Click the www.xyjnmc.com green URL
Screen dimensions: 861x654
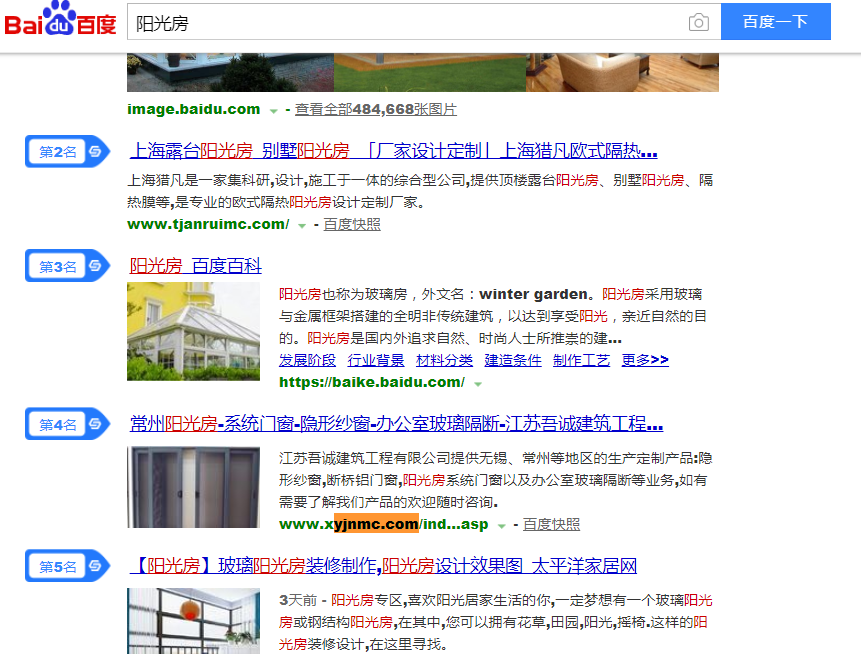click(383, 524)
